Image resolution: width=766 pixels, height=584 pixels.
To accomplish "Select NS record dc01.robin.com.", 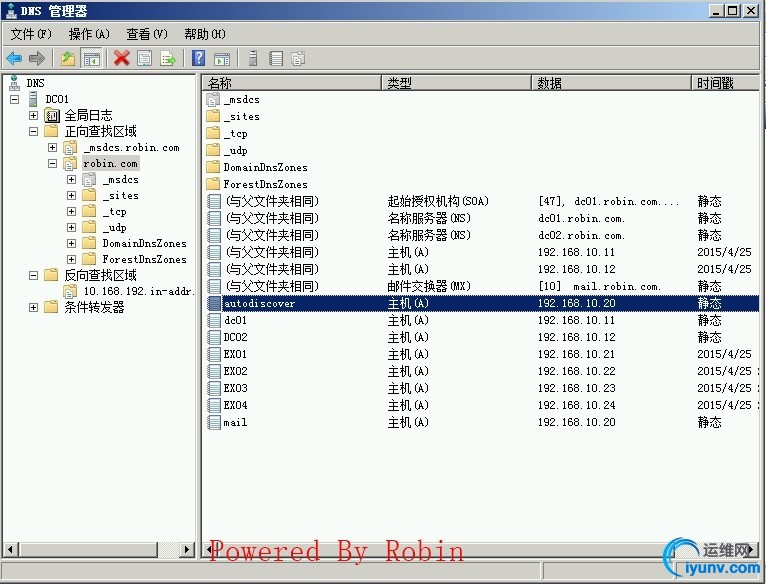I will [x=481, y=218].
